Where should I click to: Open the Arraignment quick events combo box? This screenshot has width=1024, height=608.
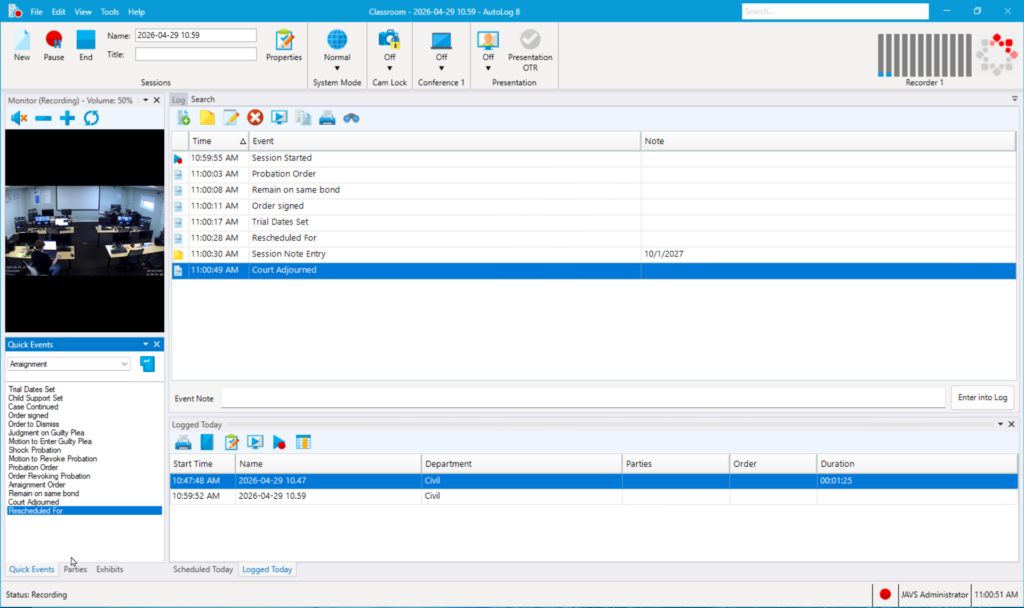tap(69, 364)
